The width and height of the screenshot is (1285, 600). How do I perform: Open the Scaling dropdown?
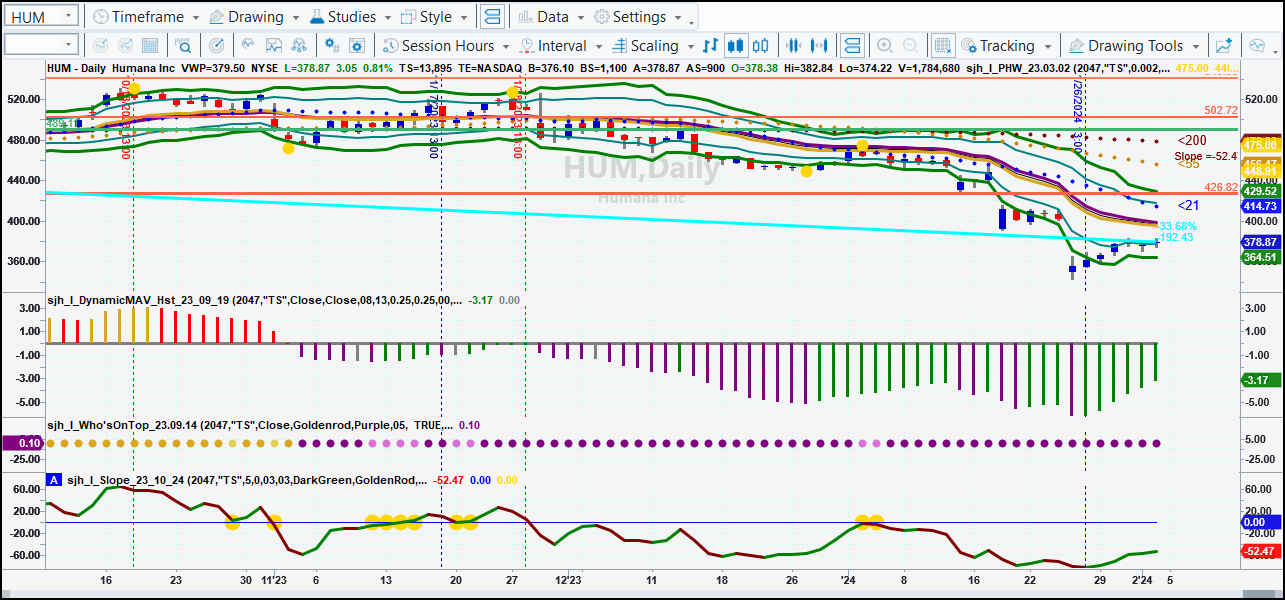pos(653,45)
